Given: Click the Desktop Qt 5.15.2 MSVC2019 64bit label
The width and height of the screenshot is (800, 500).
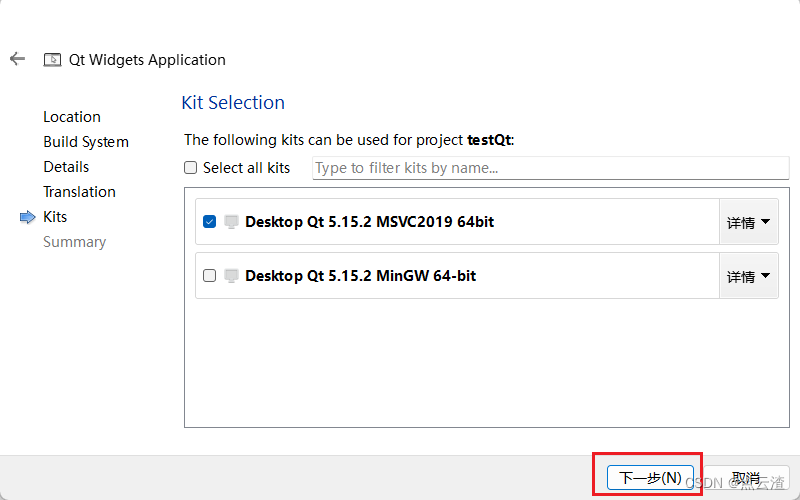Looking at the screenshot, I should coord(369,222).
